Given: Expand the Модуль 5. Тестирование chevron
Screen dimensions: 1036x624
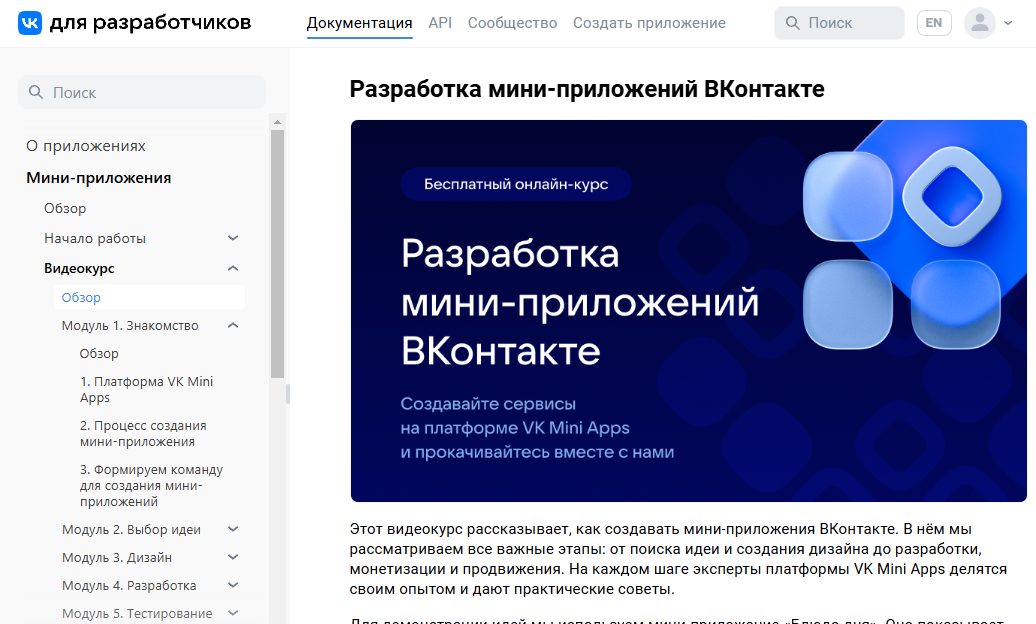Looking at the screenshot, I should 233,613.
